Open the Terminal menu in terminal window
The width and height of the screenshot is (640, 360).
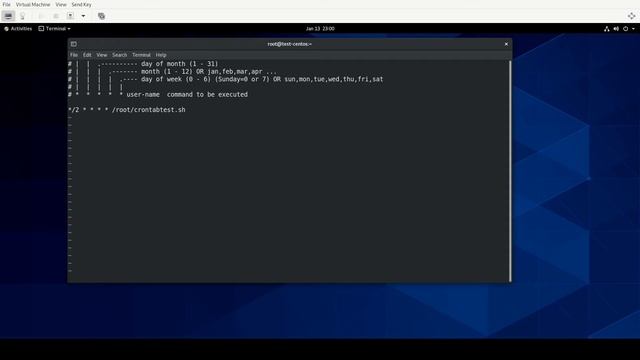141,55
